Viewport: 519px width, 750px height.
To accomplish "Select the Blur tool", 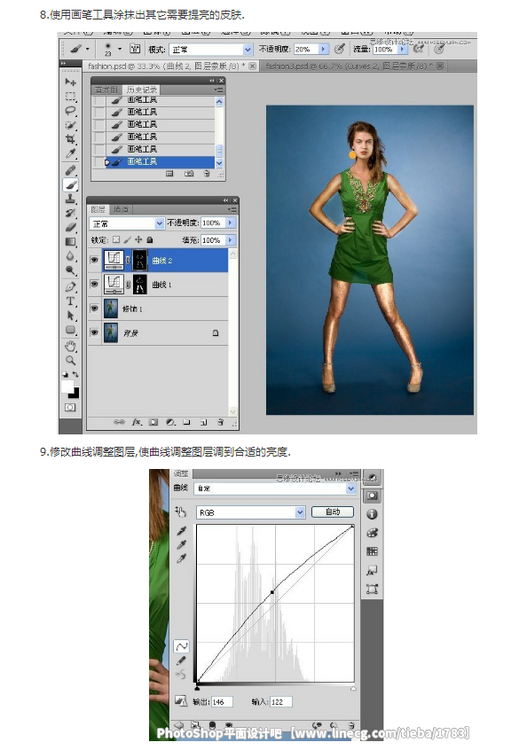I will point(70,256).
